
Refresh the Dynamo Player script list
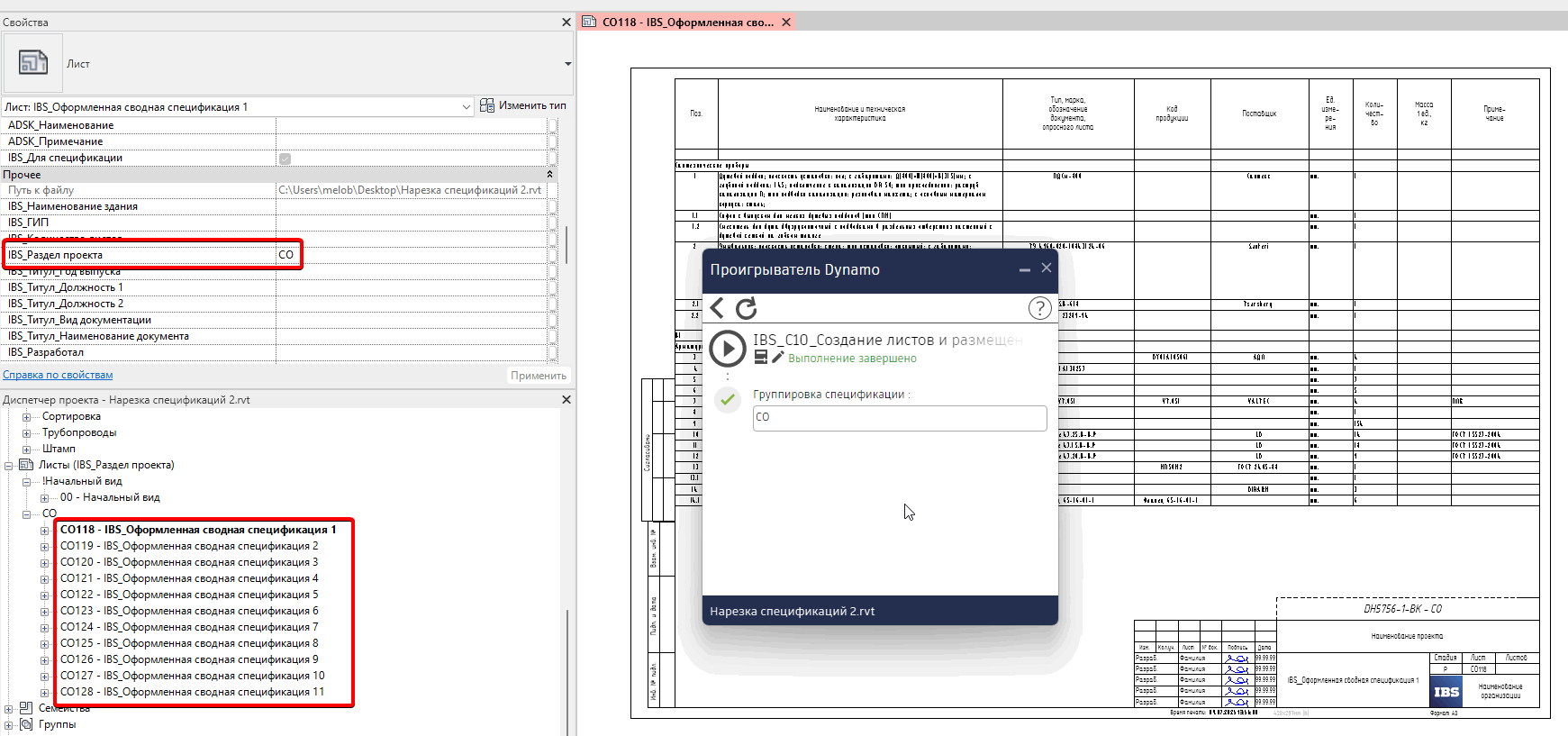pos(747,308)
